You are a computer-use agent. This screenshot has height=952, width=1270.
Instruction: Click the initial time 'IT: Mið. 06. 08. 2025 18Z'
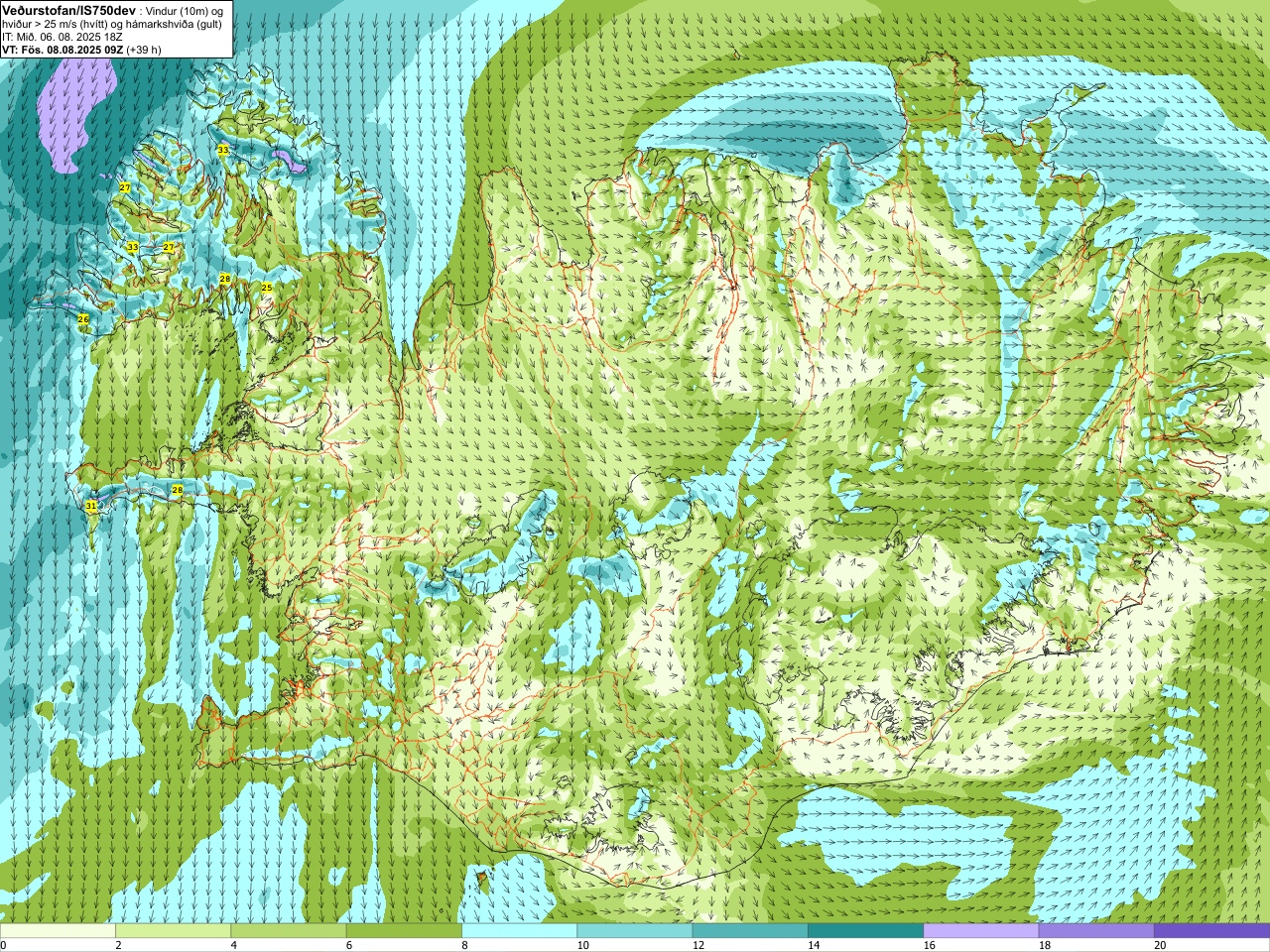tap(63, 37)
